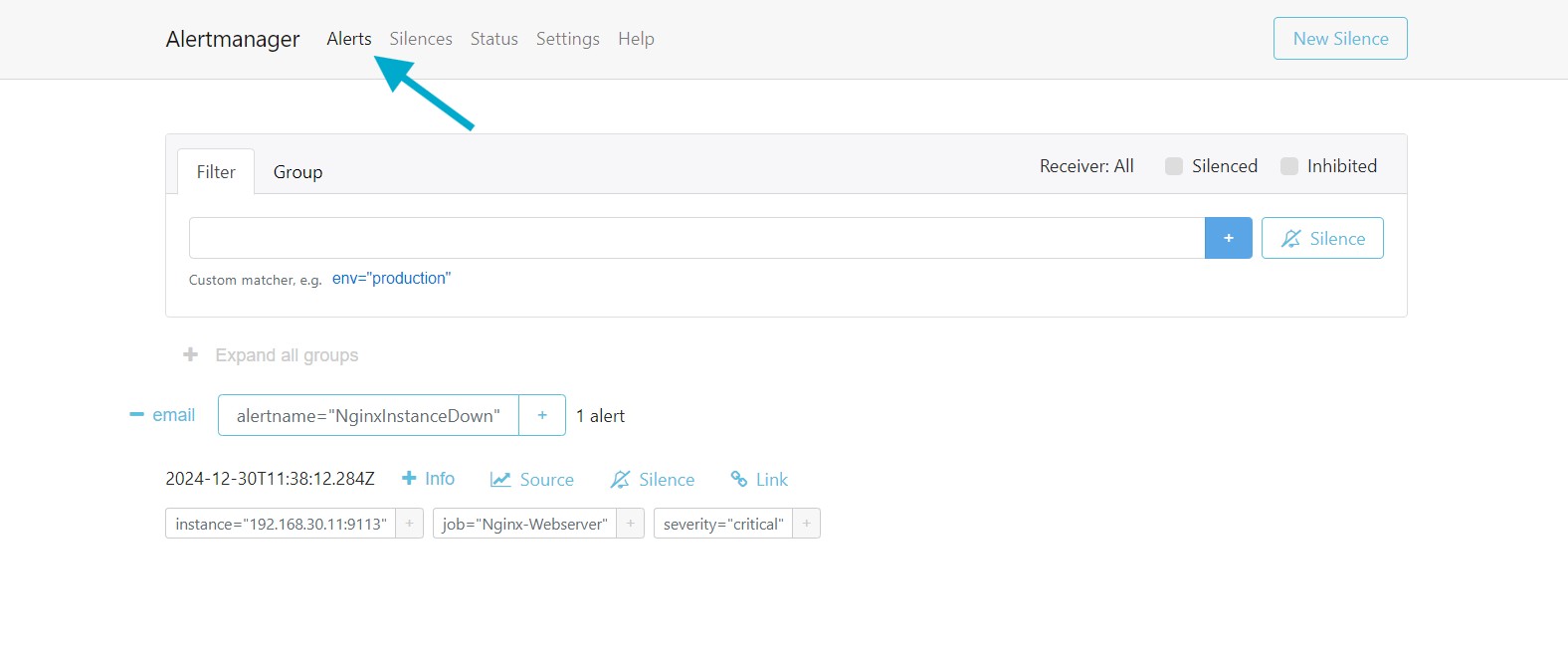Enable the Inhibited checkbox
Screen dimensions: 1568x652
(1289, 166)
